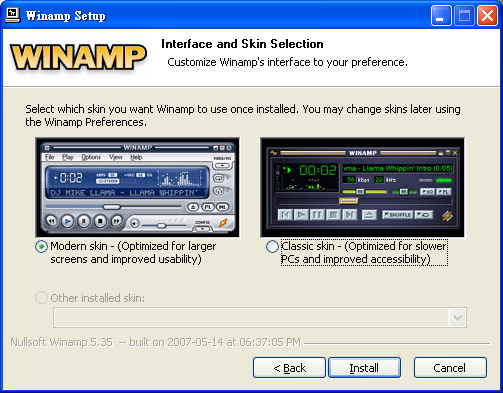This screenshot has height=393, width=503.
Task: Open the installed skins dropdown arrow
Action: pyautogui.click(x=457, y=318)
